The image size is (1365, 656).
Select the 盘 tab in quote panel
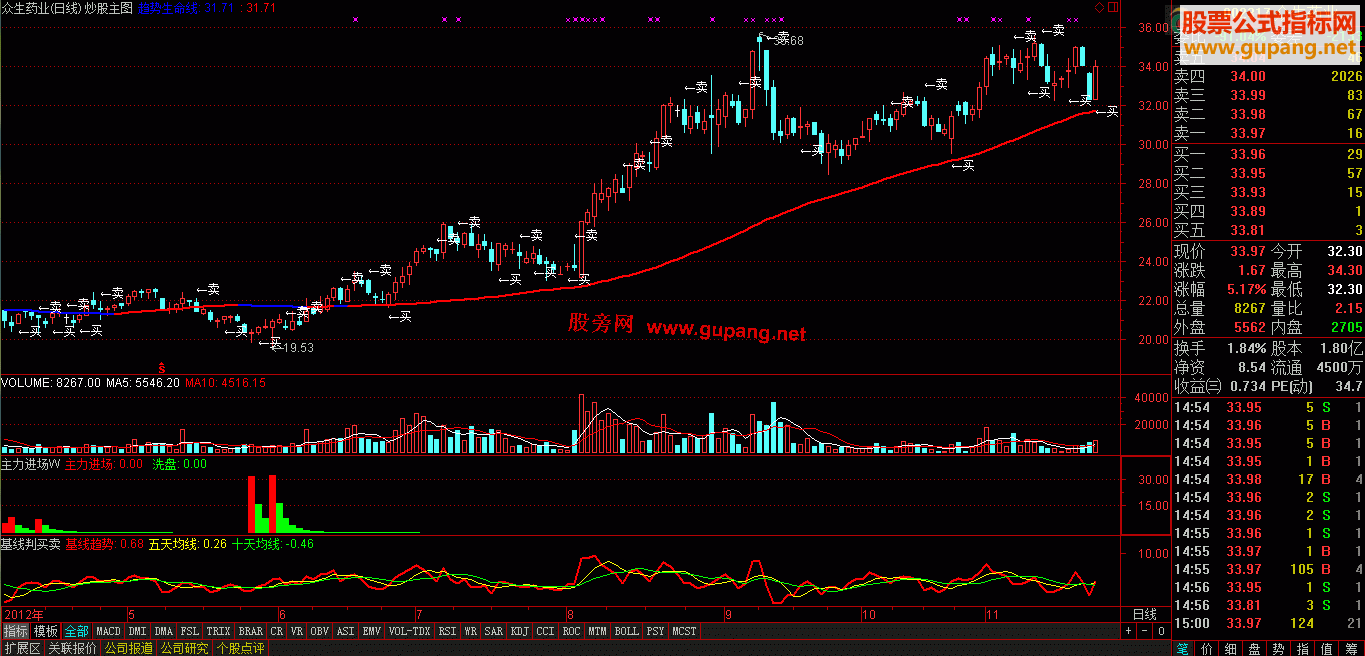pos(1255,648)
